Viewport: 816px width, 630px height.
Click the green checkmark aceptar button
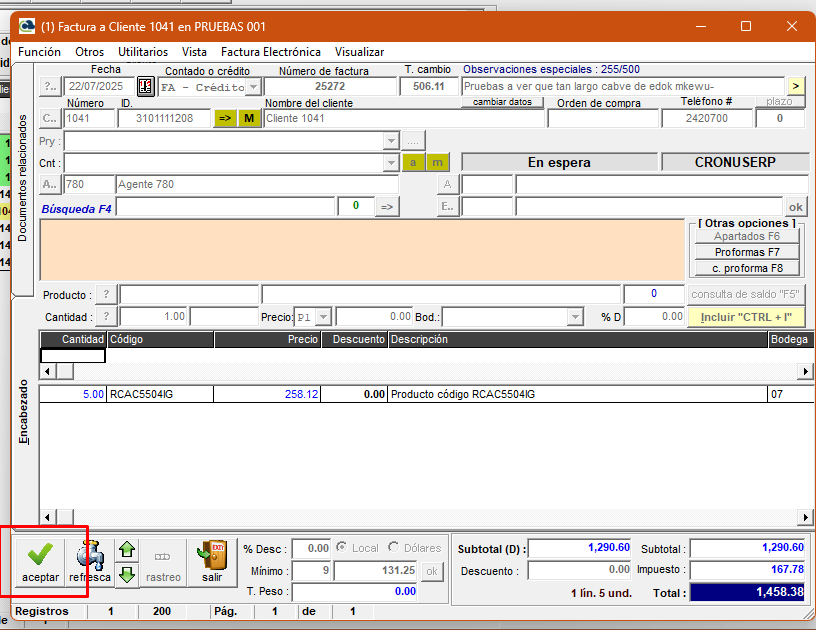[40, 563]
